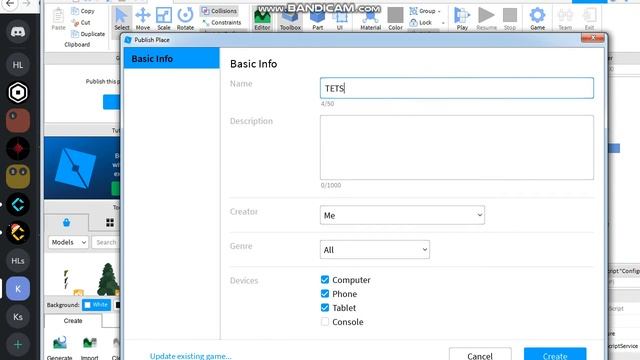Click the Paste clipboard icon
The width and height of the screenshot is (640, 360).
click(x=58, y=19)
